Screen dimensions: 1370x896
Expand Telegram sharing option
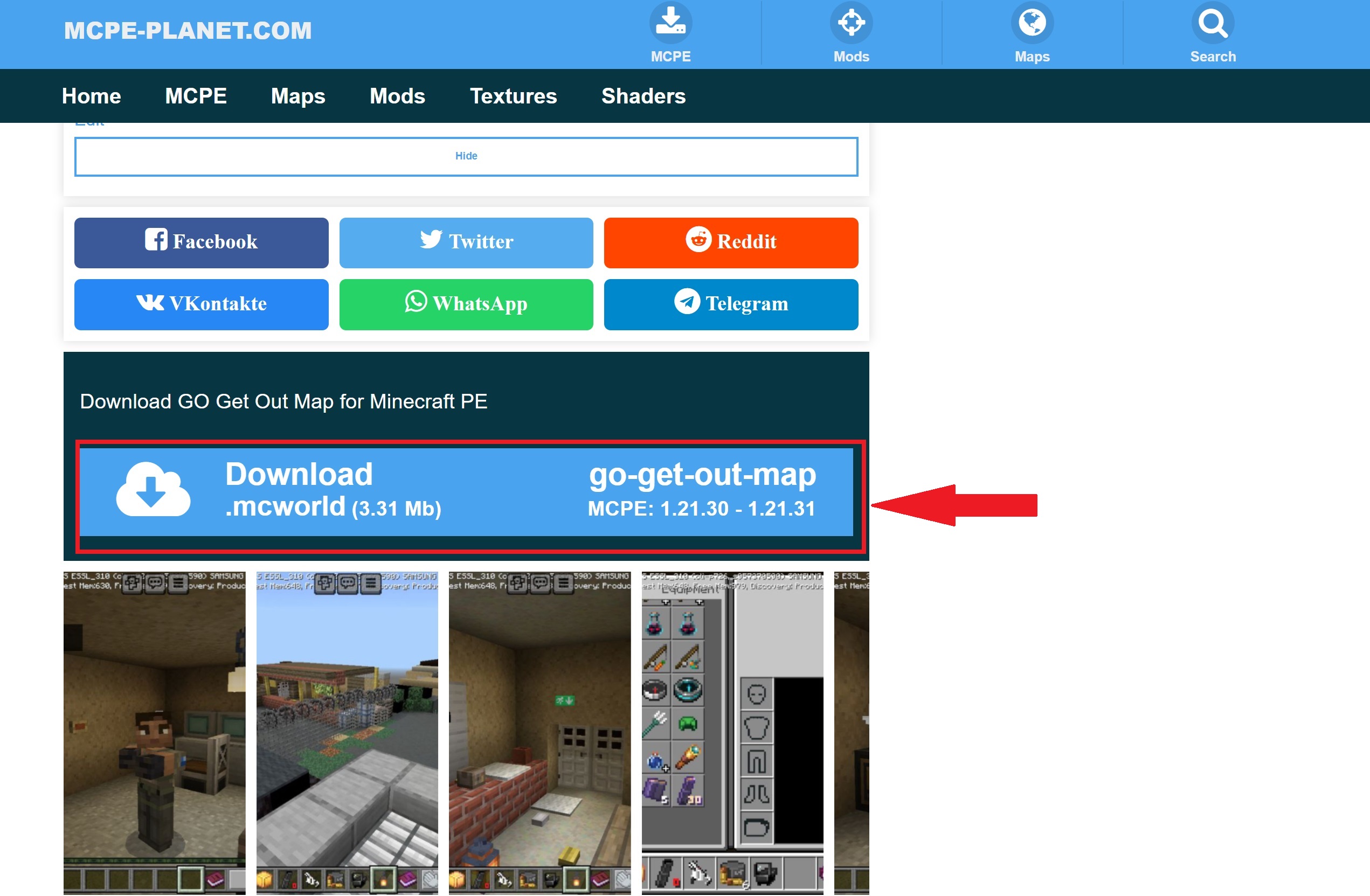(x=730, y=304)
